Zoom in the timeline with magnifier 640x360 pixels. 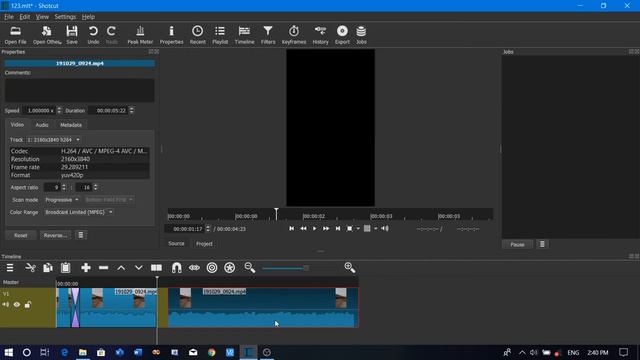(350, 267)
